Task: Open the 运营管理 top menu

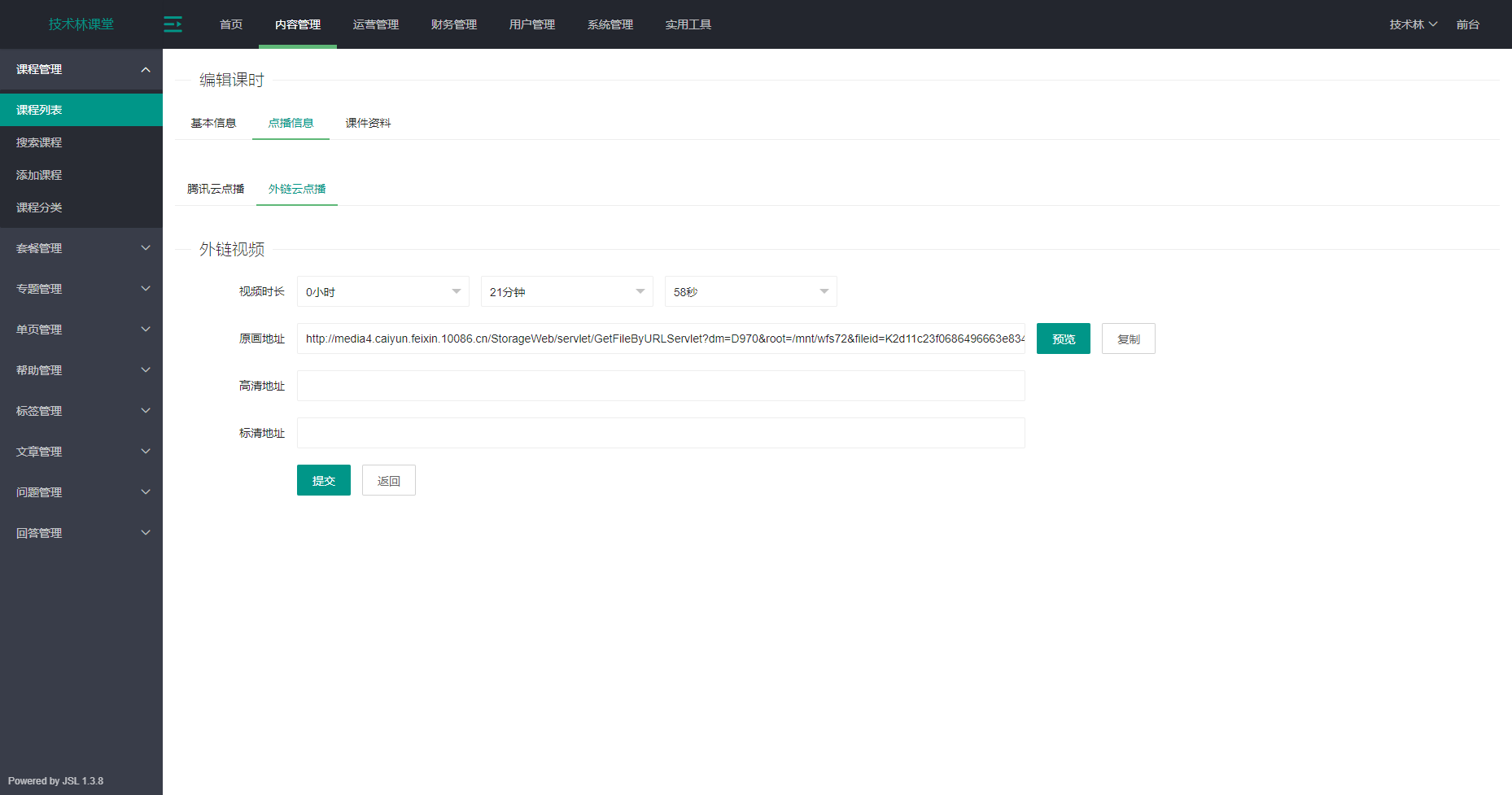Action: [x=376, y=24]
